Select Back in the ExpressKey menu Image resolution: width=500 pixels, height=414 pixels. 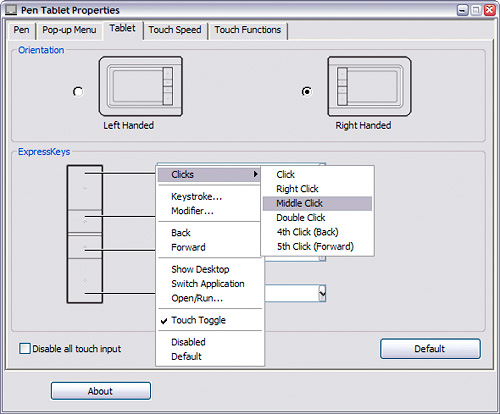coord(209,233)
